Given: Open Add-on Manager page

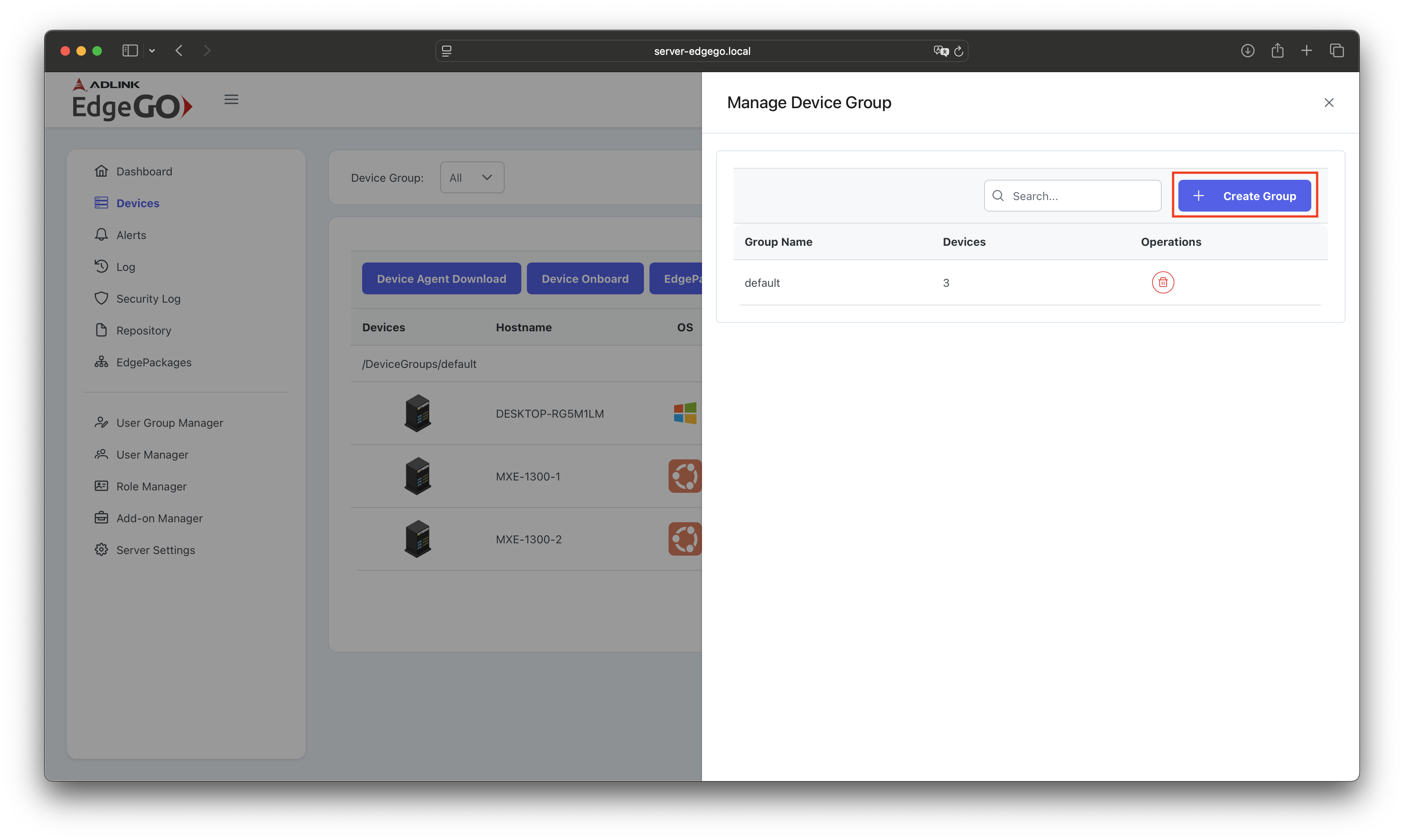Looking at the screenshot, I should (x=159, y=518).
